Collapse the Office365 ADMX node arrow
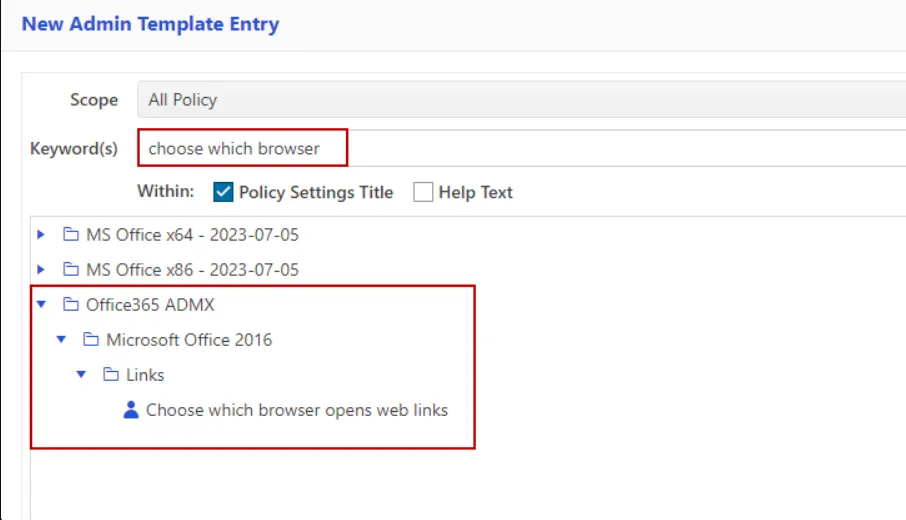906x520 pixels. point(41,305)
